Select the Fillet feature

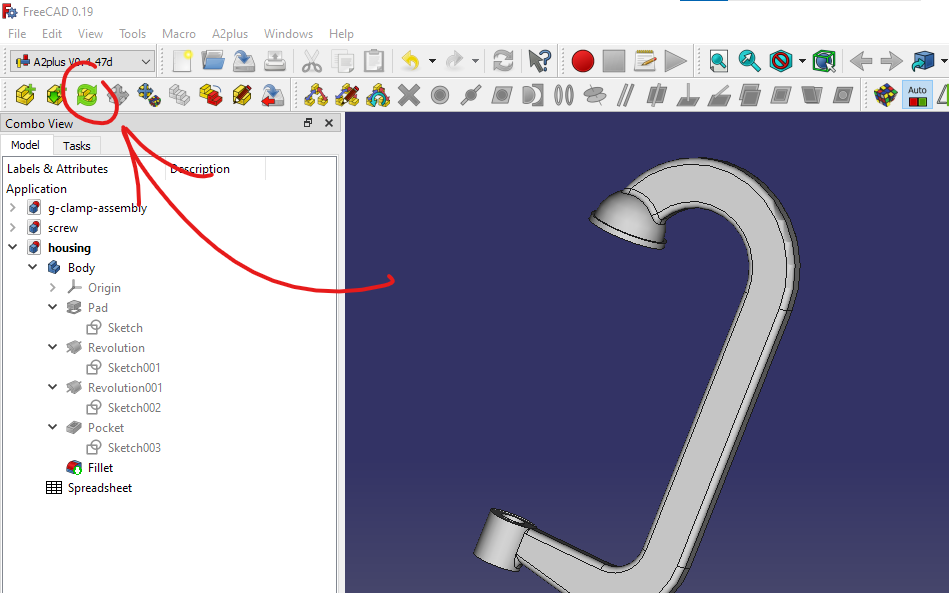[x=100, y=468]
